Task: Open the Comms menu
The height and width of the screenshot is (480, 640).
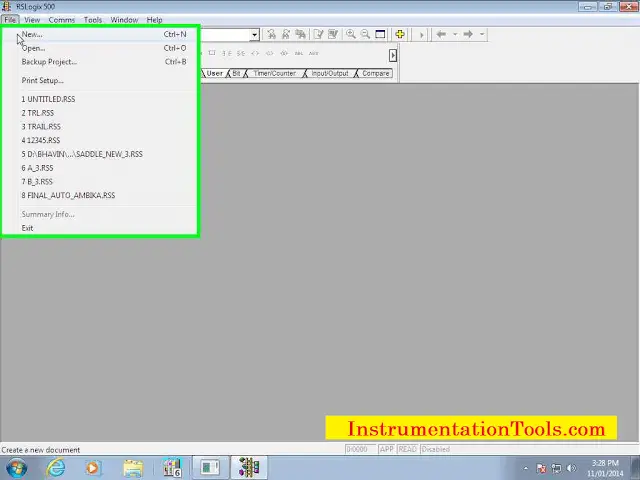Action: tap(62, 20)
